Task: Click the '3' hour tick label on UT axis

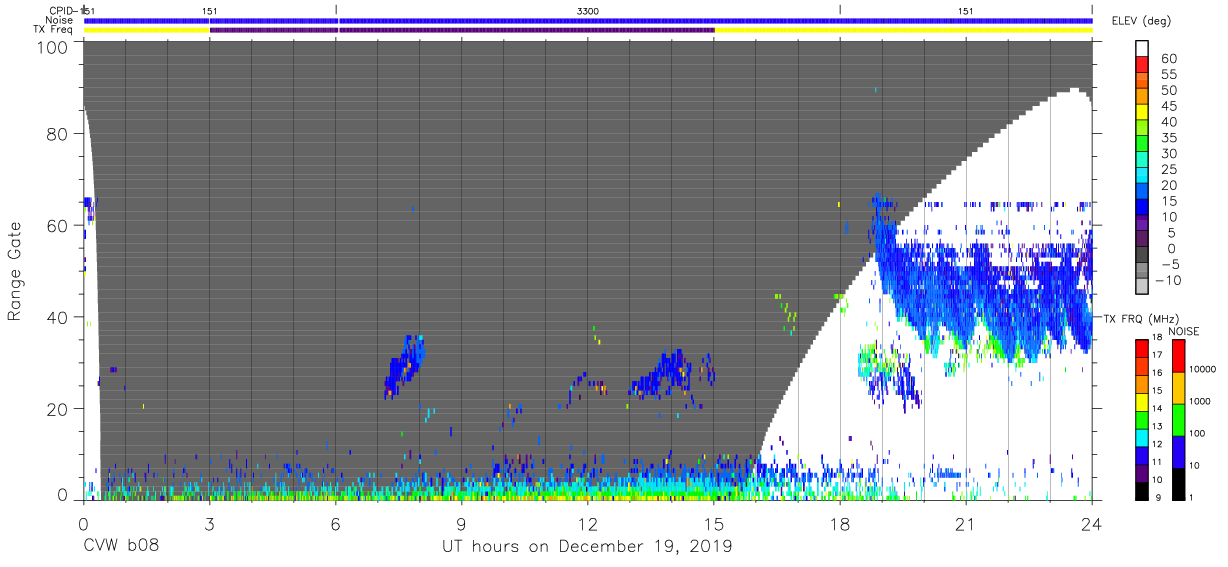Action: pos(209,523)
